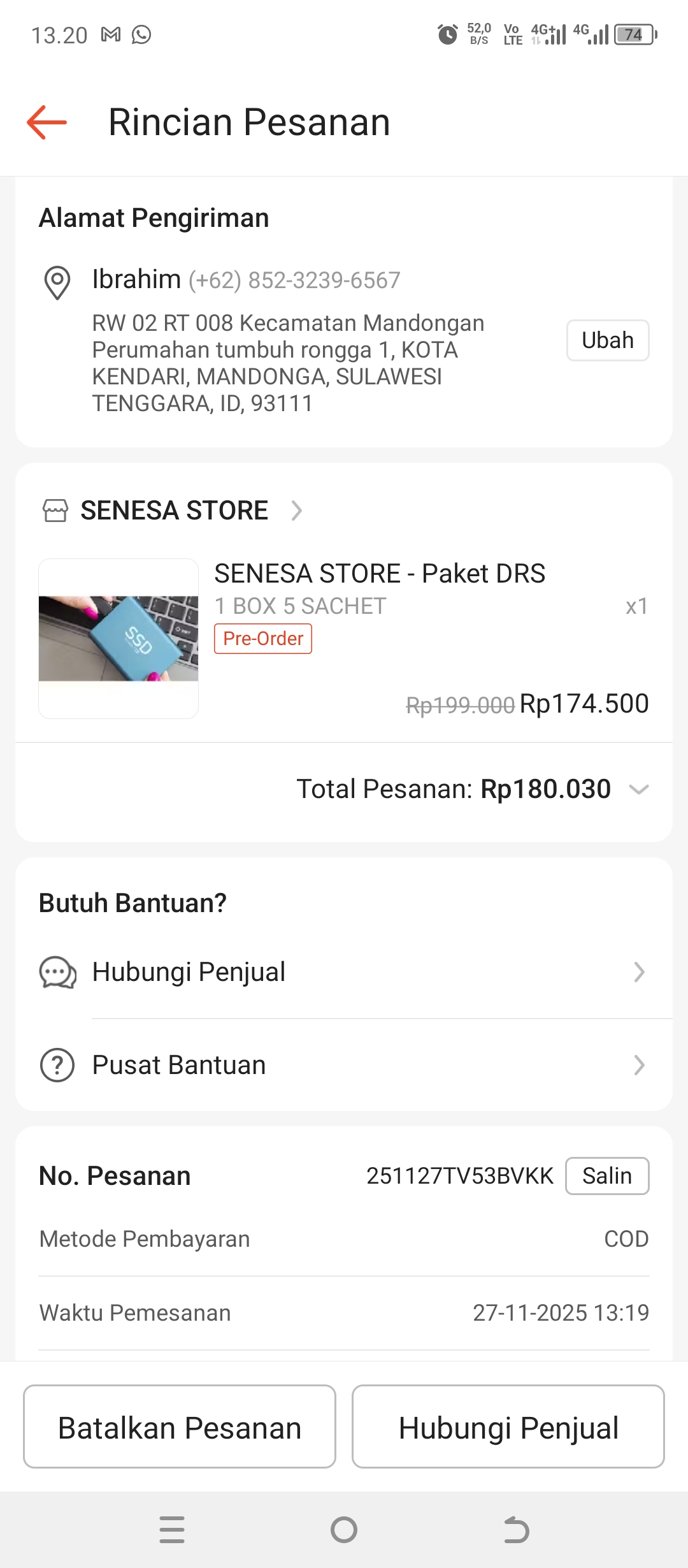
Task: Open the Pusat Bantuan row chevron
Action: click(x=639, y=1065)
